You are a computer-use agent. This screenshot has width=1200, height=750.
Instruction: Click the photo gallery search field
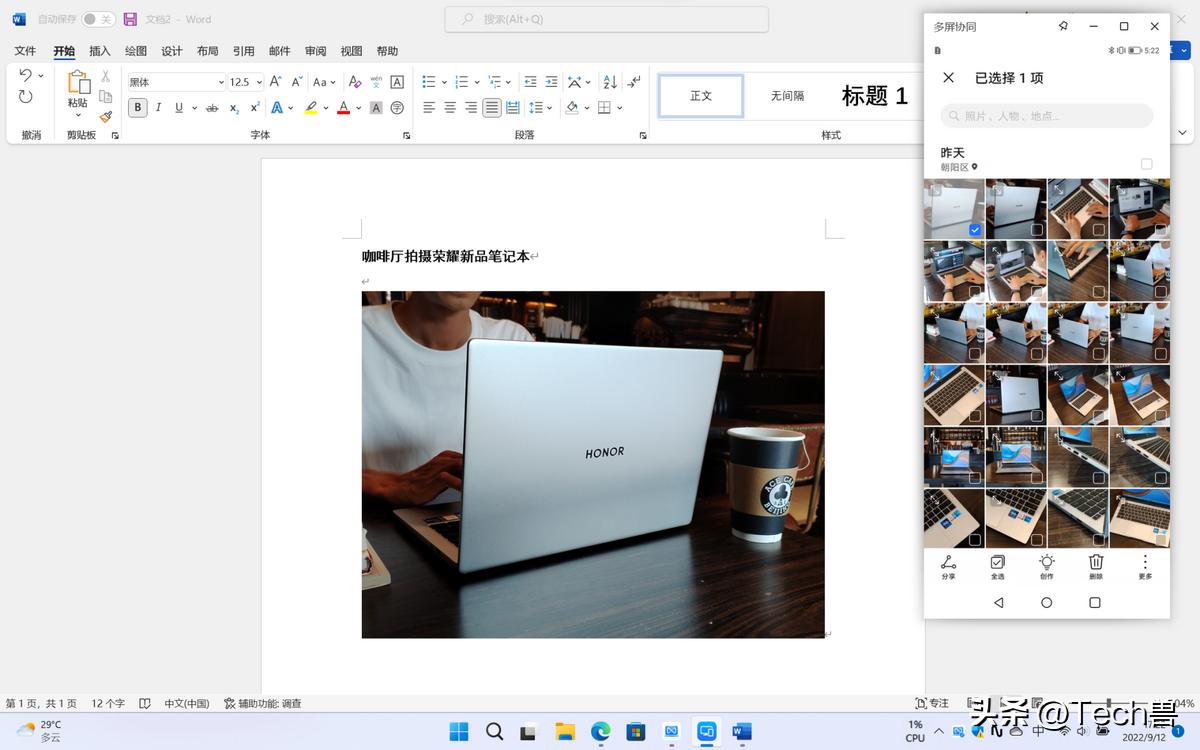(1046, 116)
